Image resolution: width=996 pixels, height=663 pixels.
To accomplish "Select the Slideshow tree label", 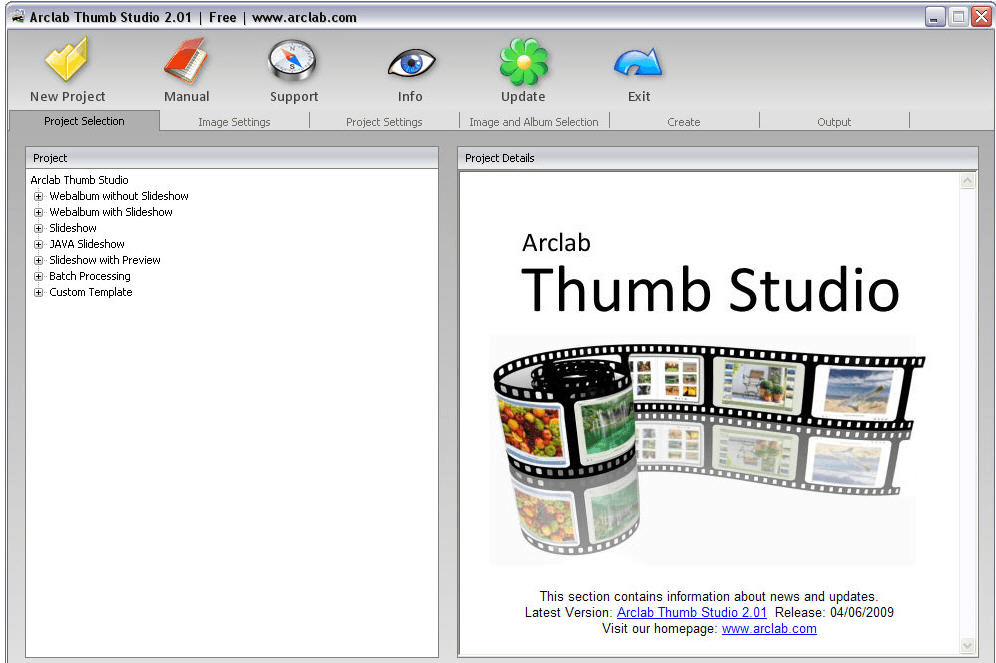I will coord(73,228).
